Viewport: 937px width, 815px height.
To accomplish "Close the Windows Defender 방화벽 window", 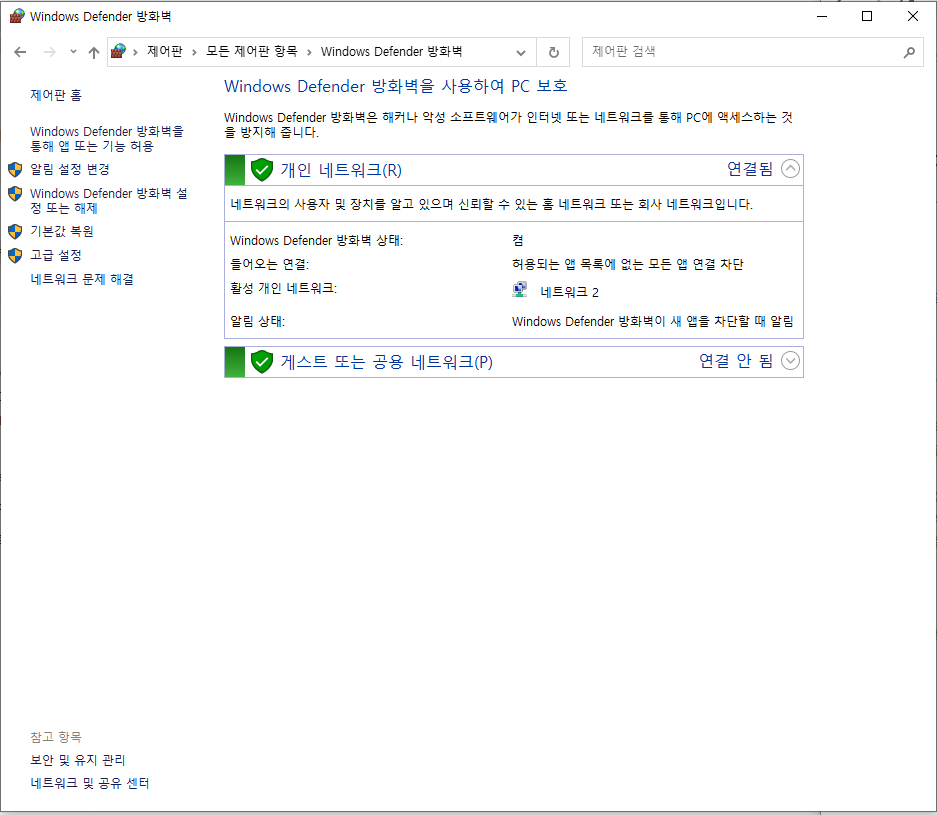I will click(x=912, y=16).
